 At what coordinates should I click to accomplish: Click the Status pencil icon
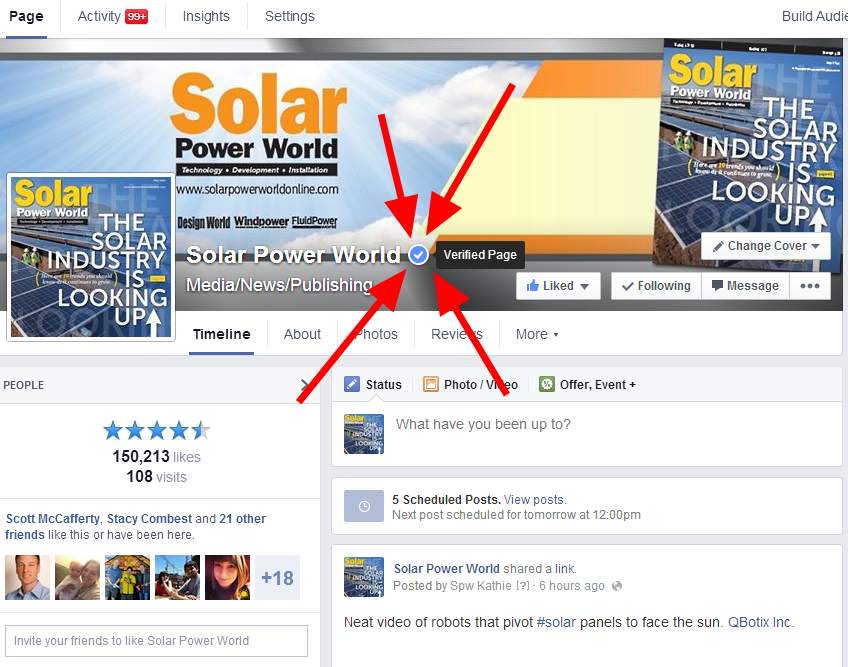352,384
